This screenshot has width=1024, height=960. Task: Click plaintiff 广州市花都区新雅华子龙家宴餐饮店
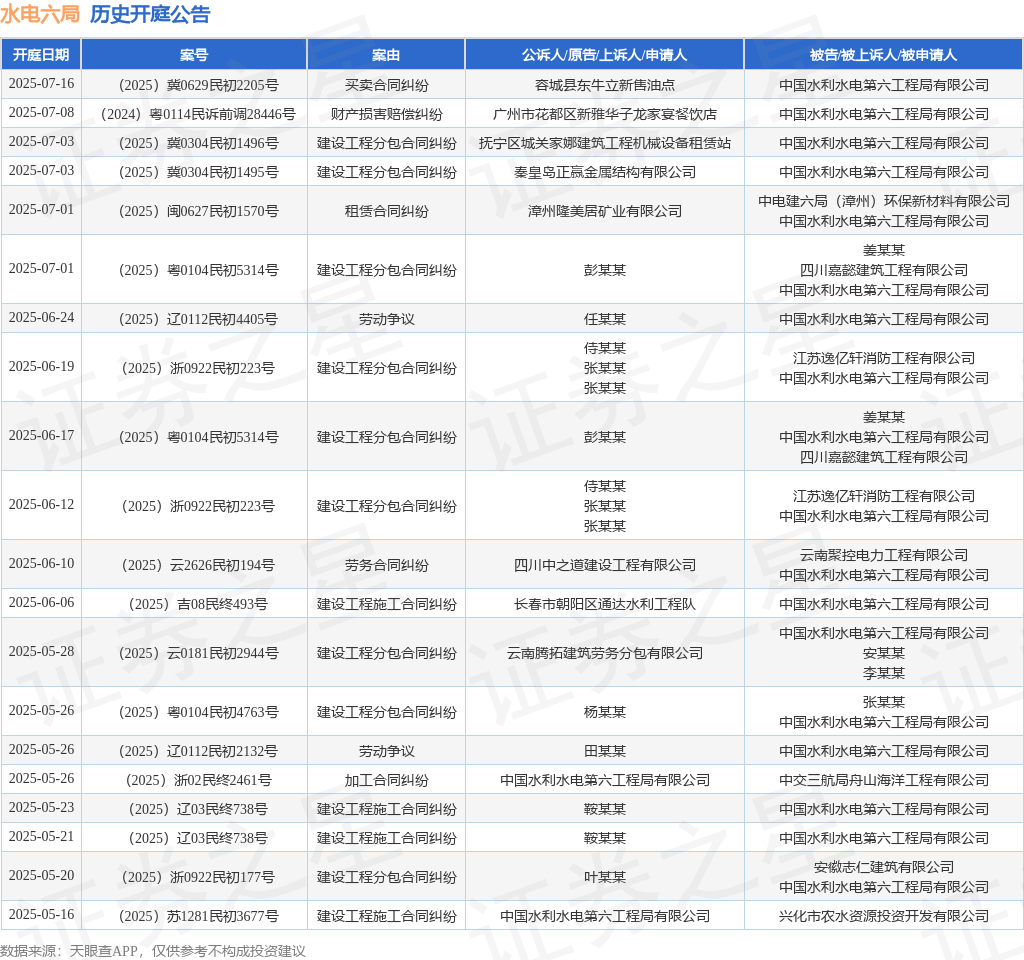point(604,114)
